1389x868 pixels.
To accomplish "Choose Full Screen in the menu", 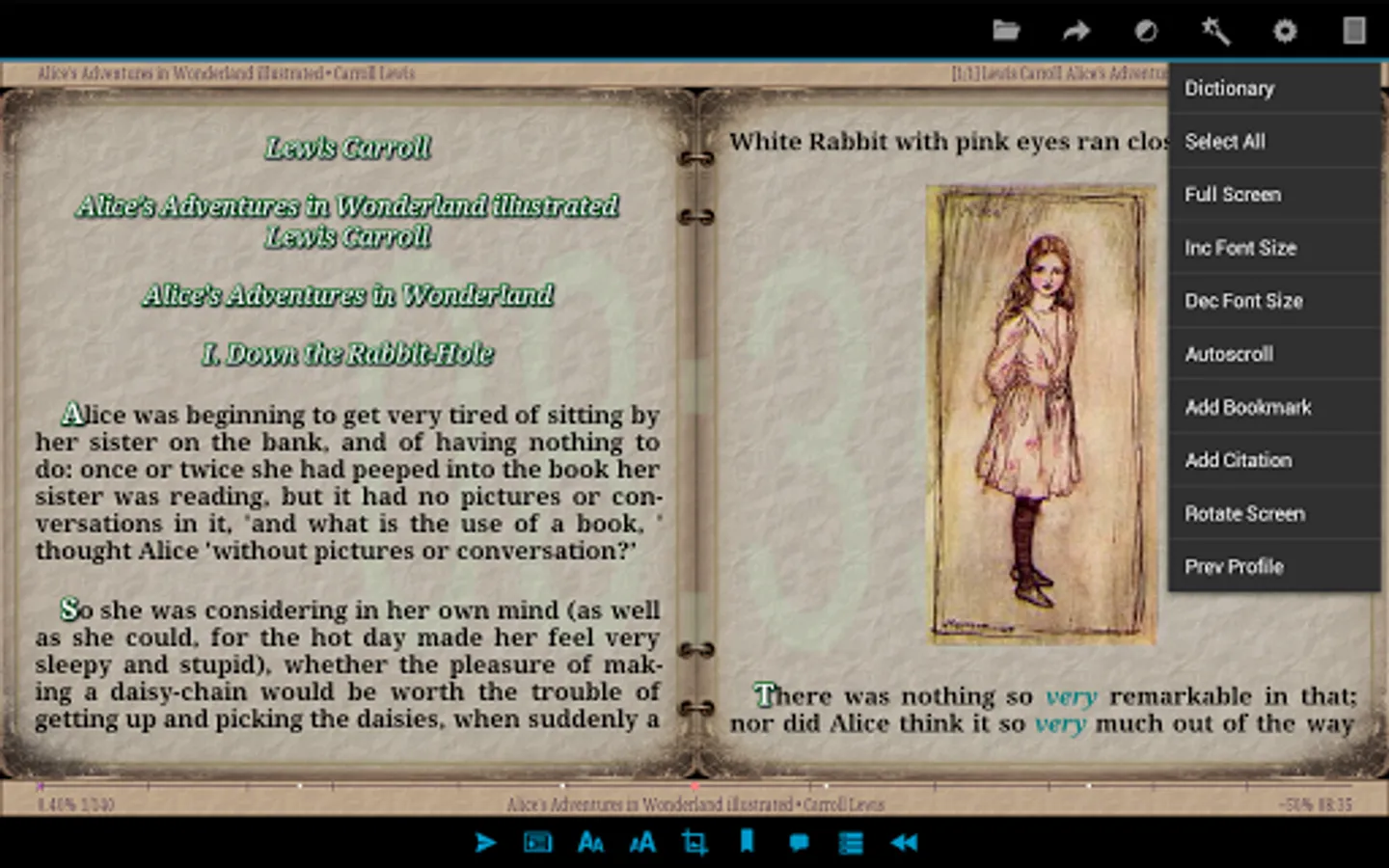I will 1274,195.
